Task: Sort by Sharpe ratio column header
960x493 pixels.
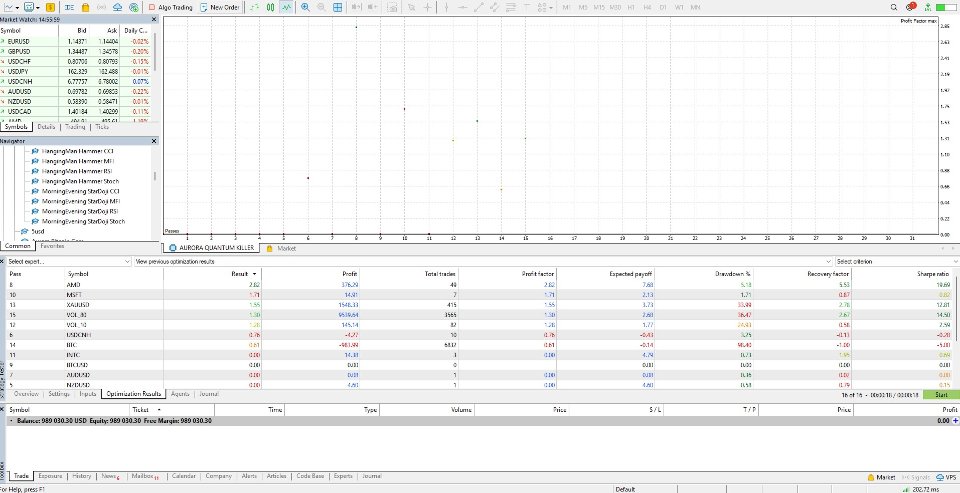Action: tap(933, 273)
